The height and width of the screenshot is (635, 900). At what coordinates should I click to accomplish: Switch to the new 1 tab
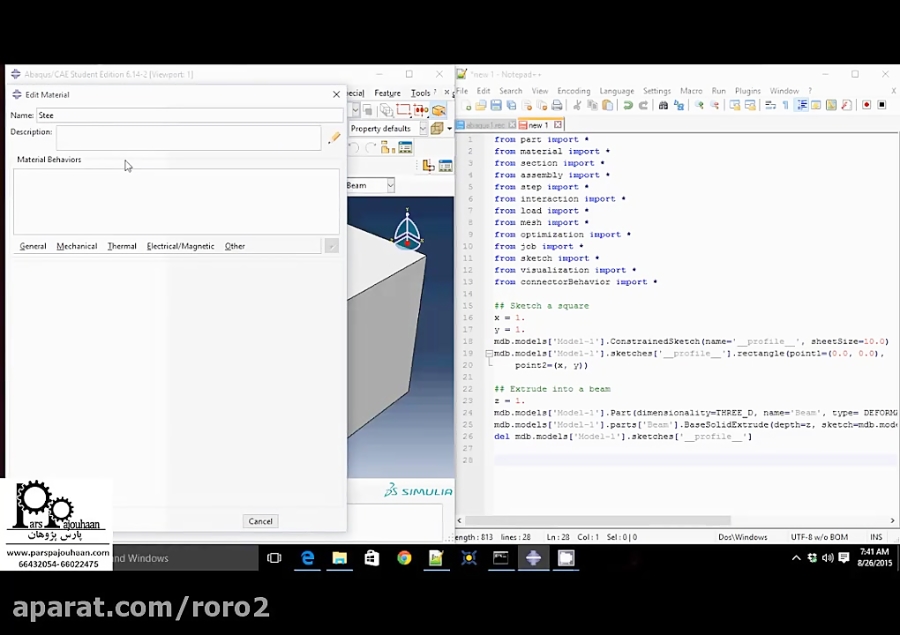tap(540, 125)
